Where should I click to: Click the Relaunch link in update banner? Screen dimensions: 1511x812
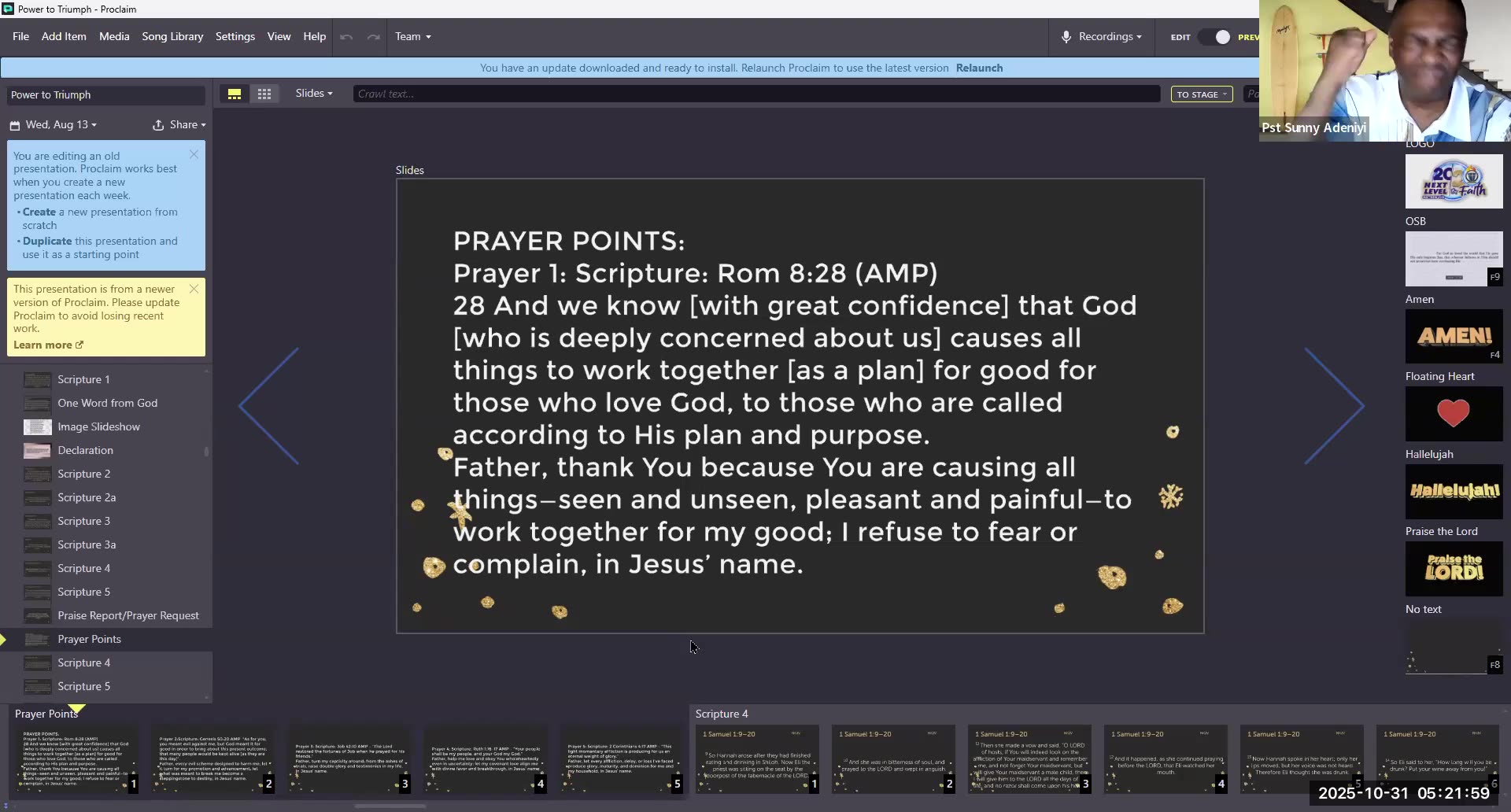979,68
